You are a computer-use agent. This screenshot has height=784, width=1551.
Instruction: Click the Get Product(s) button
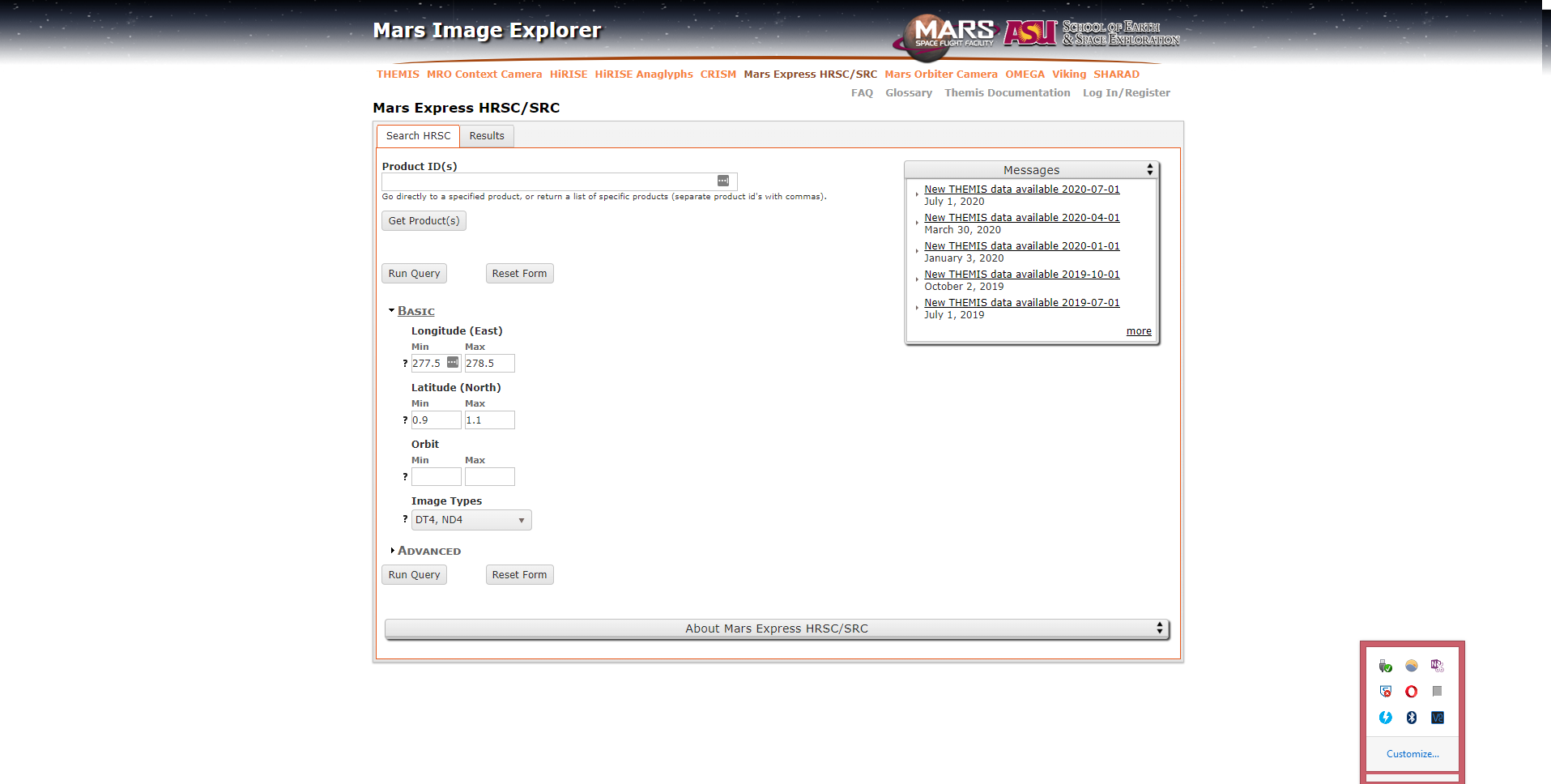[x=424, y=221]
